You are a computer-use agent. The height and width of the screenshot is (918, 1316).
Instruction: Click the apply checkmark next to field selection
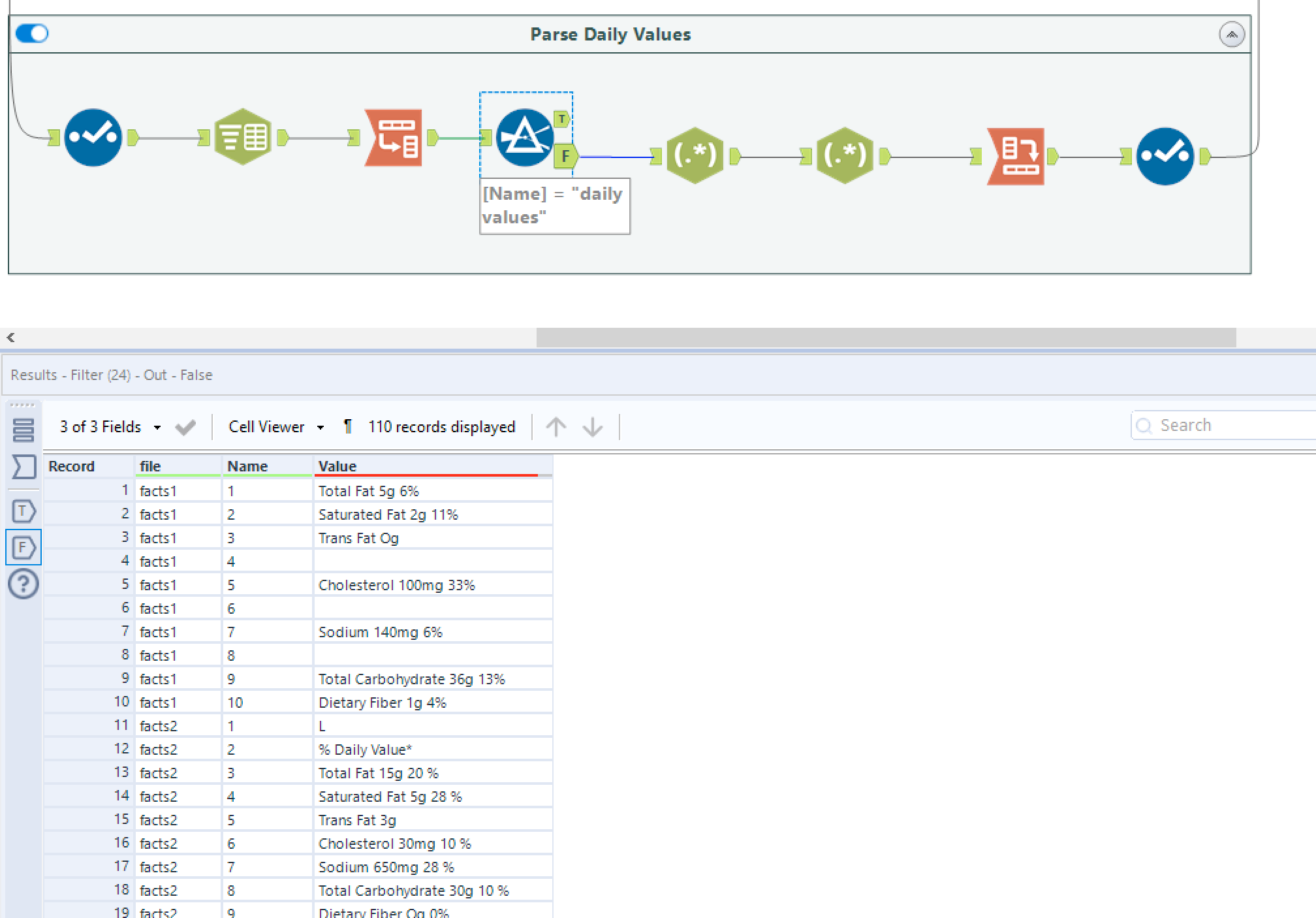point(185,426)
